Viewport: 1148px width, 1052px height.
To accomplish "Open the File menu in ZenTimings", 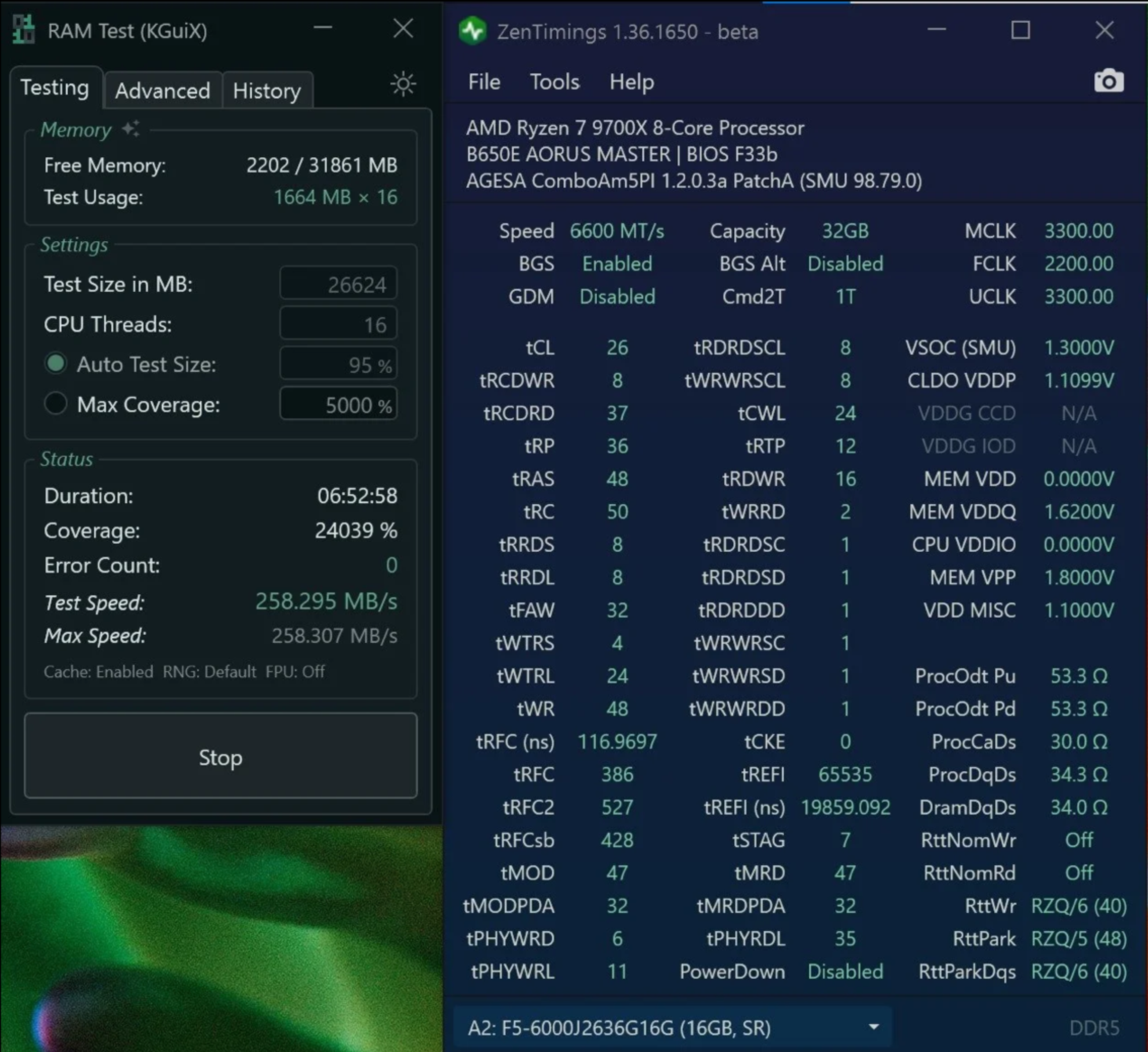I will (484, 82).
